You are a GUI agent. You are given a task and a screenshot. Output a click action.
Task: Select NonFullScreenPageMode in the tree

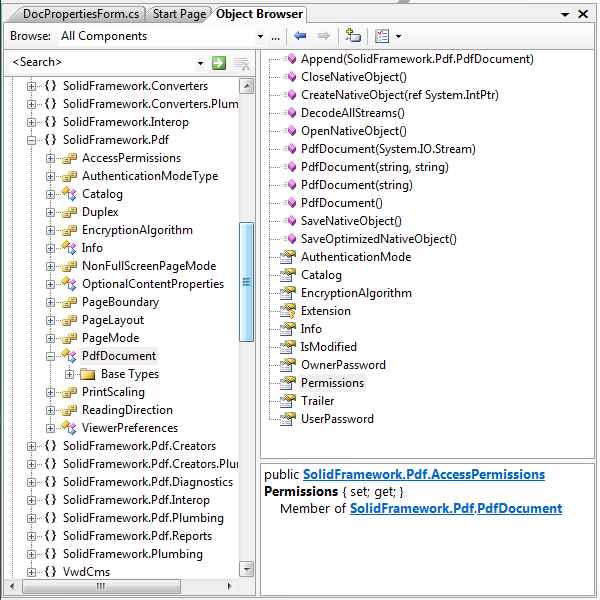pos(149,266)
